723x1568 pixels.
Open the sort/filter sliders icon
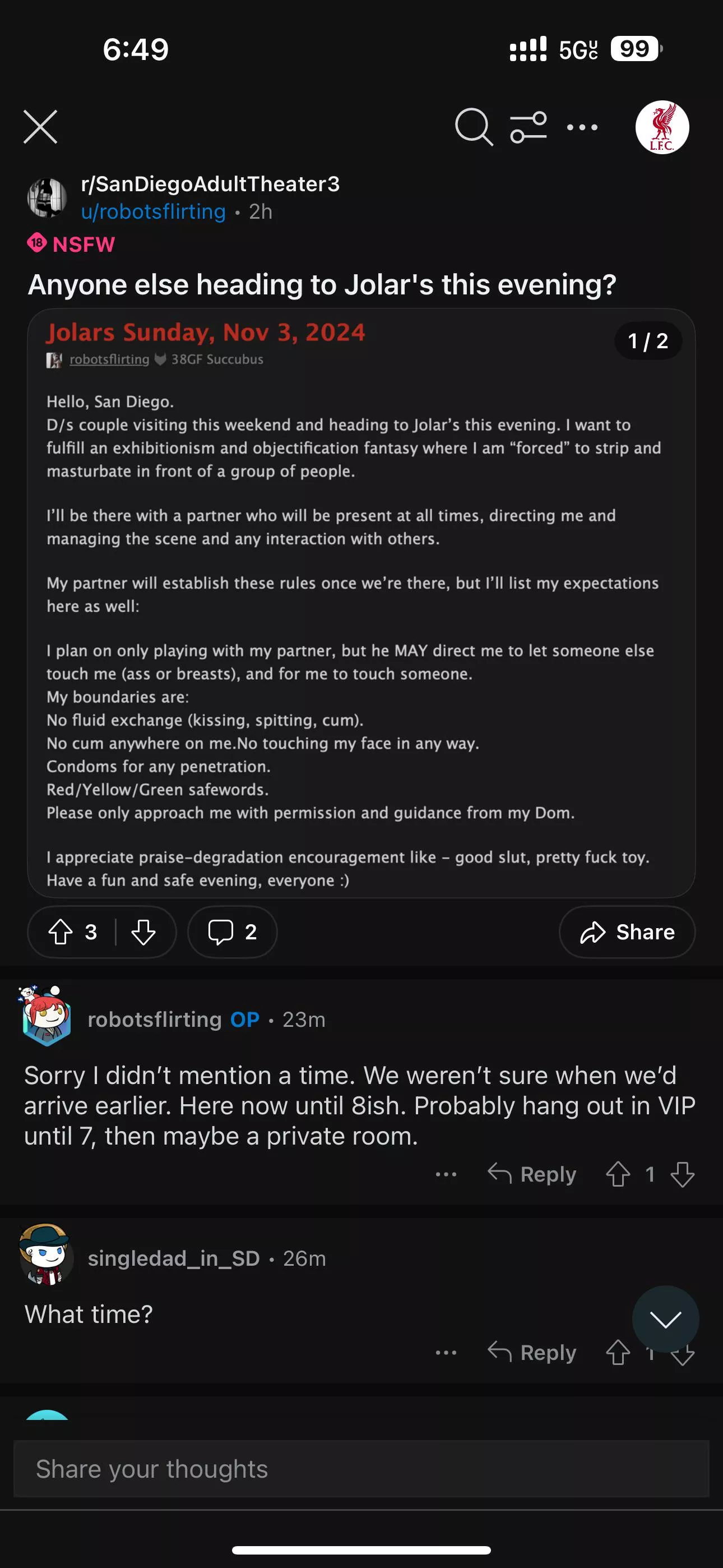tap(527, 127)
